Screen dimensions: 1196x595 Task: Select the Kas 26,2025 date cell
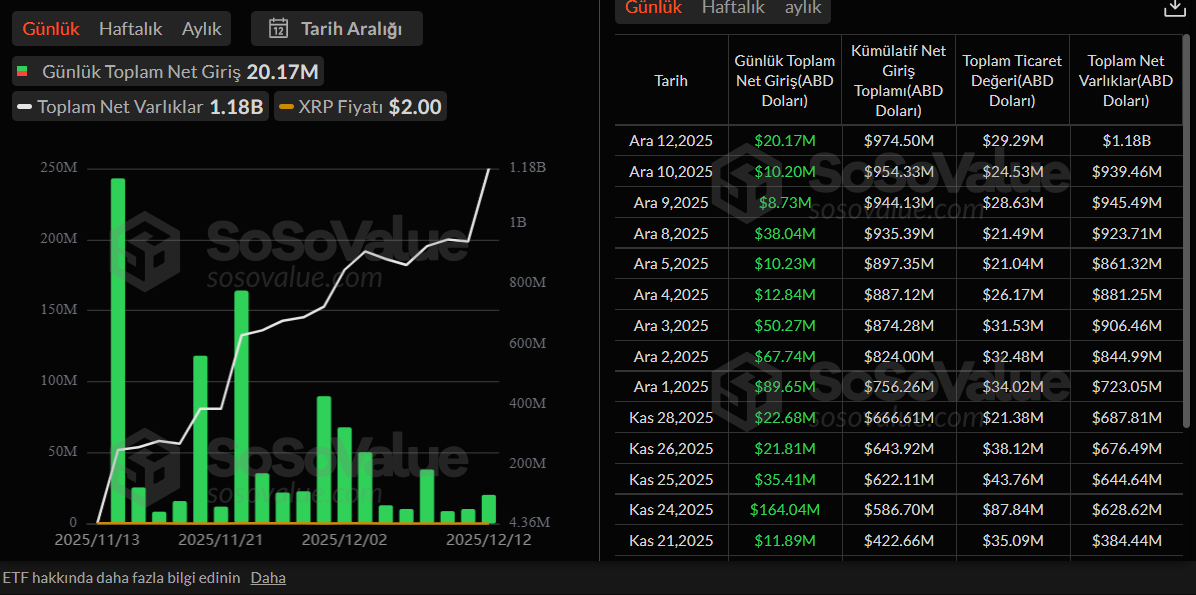click(x=671, y=449)
